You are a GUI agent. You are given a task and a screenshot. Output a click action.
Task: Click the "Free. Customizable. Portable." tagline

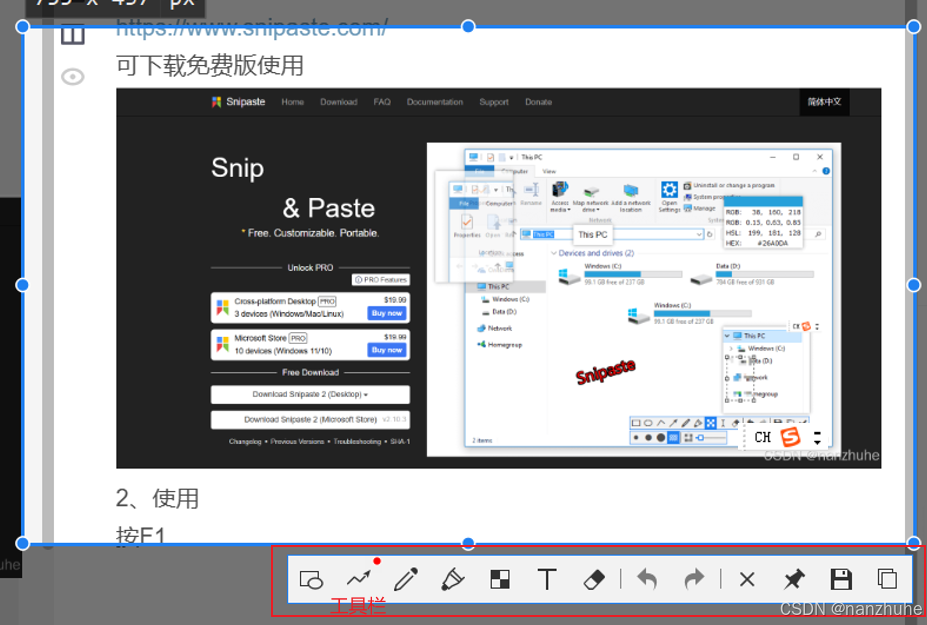pyautogui.click(x=313, y=233)
